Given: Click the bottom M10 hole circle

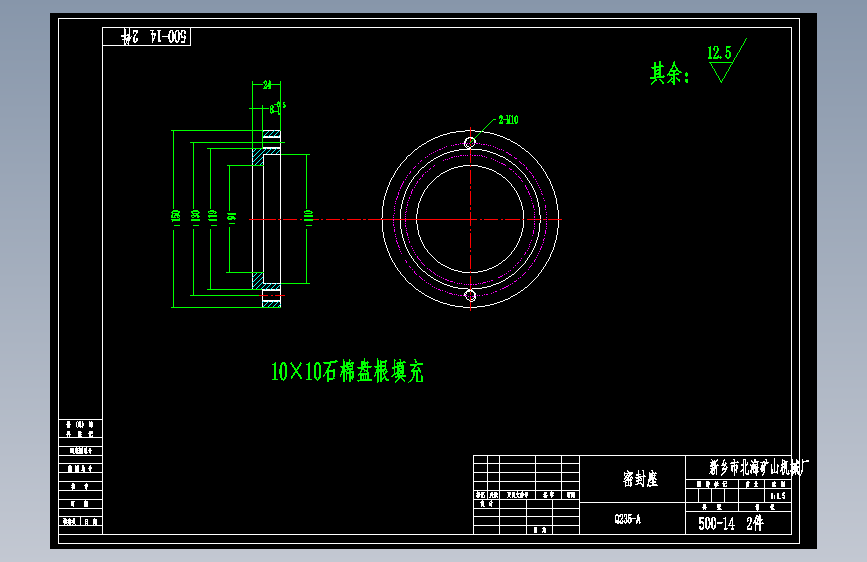Looking at the screenshot, I should pos(470,295).
